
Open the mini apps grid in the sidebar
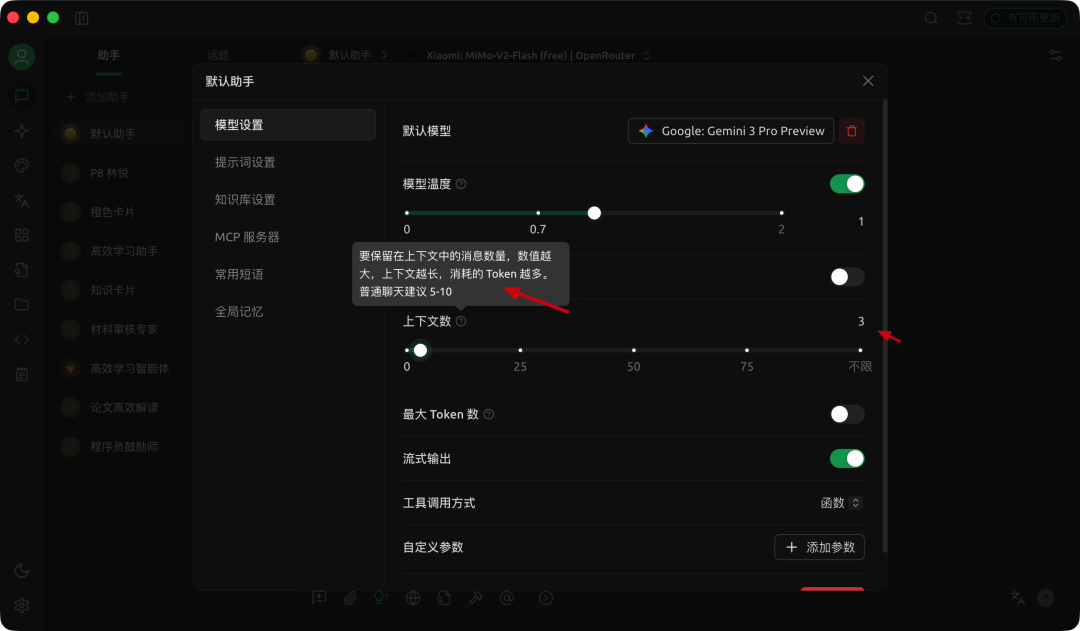pos(22,234)
